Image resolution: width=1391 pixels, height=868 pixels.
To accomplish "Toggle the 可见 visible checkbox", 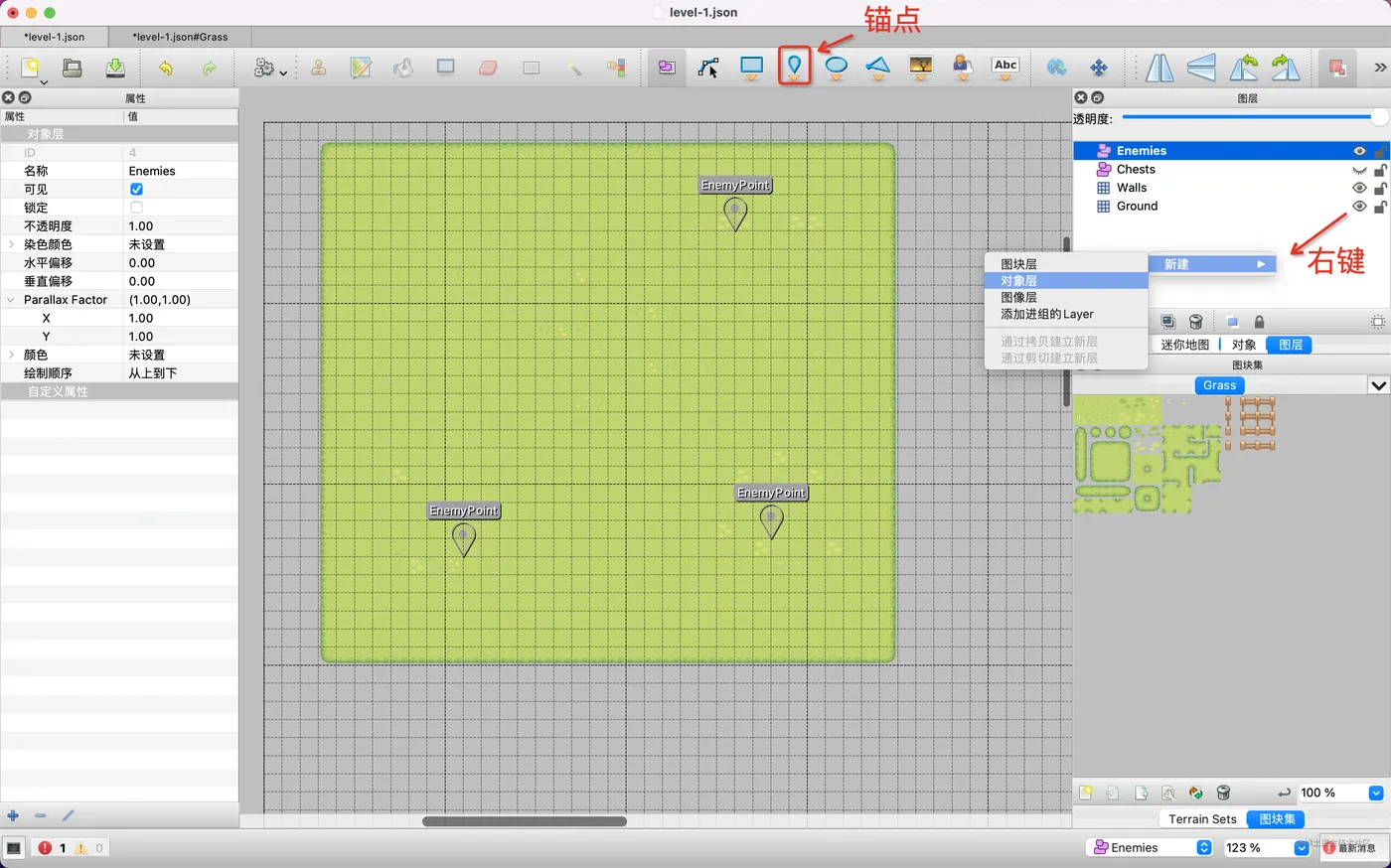I will pyautogui.click(x=136, y=189).
